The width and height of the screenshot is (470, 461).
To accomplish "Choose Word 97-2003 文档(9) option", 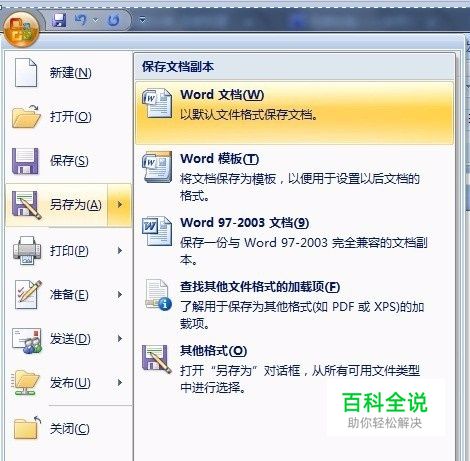I will 294,241.
